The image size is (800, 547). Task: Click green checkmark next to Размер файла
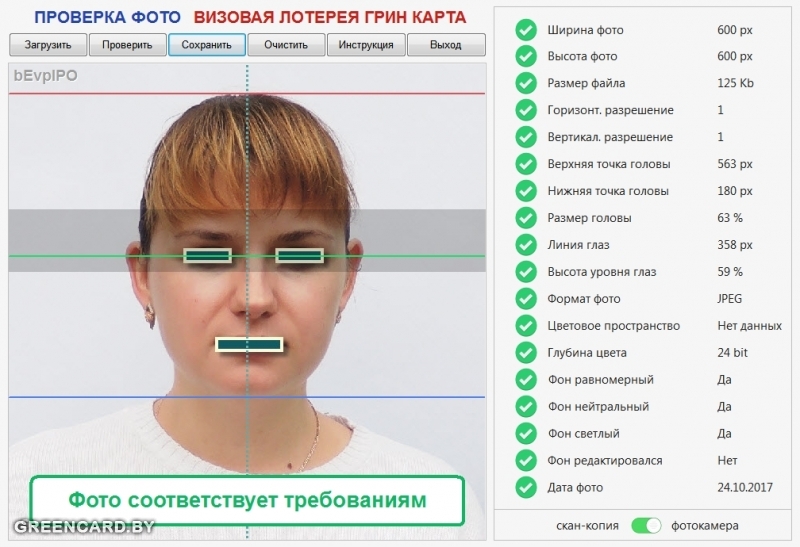pos(526,84)
